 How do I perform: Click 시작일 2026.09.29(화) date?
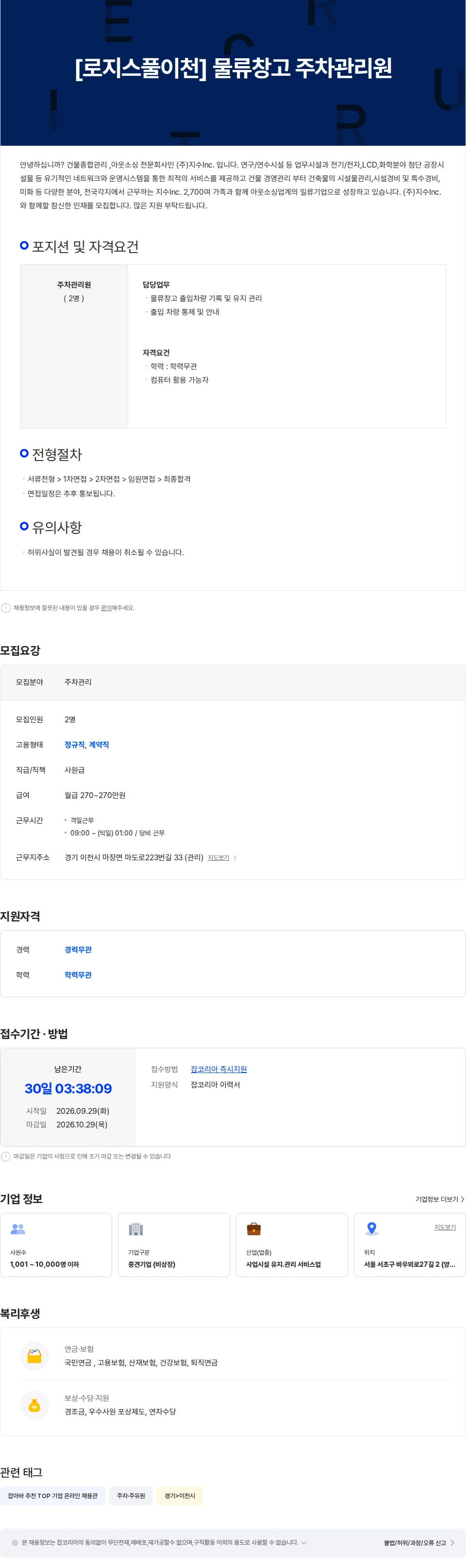83,1111
